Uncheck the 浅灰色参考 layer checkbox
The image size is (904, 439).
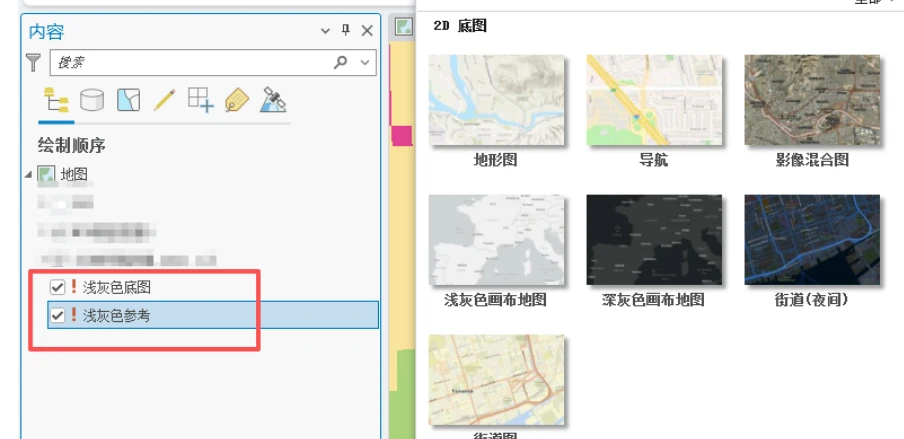pos(58,316)
